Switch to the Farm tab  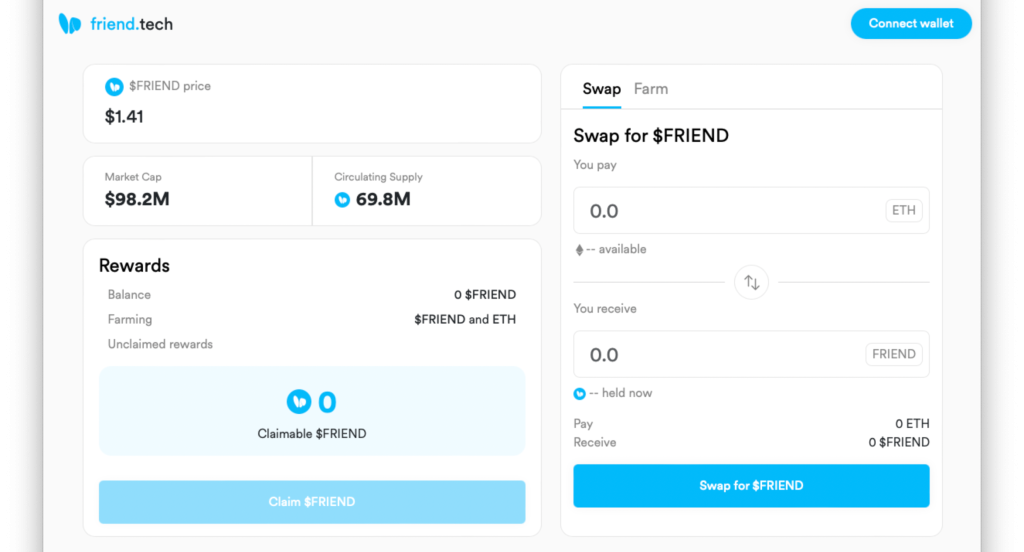651,89
